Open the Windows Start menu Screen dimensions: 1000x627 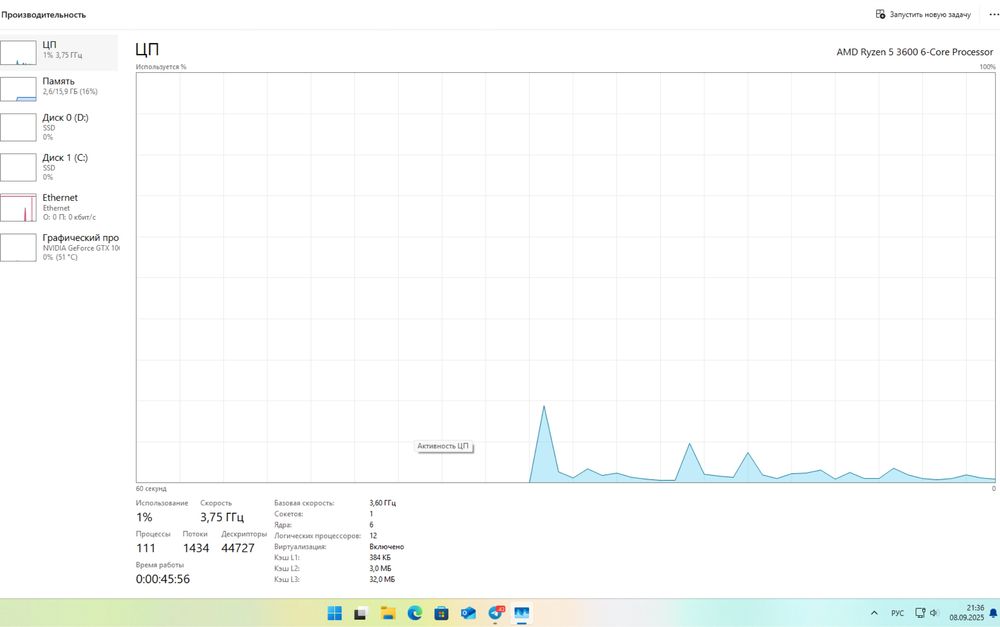tap(334, 613)
